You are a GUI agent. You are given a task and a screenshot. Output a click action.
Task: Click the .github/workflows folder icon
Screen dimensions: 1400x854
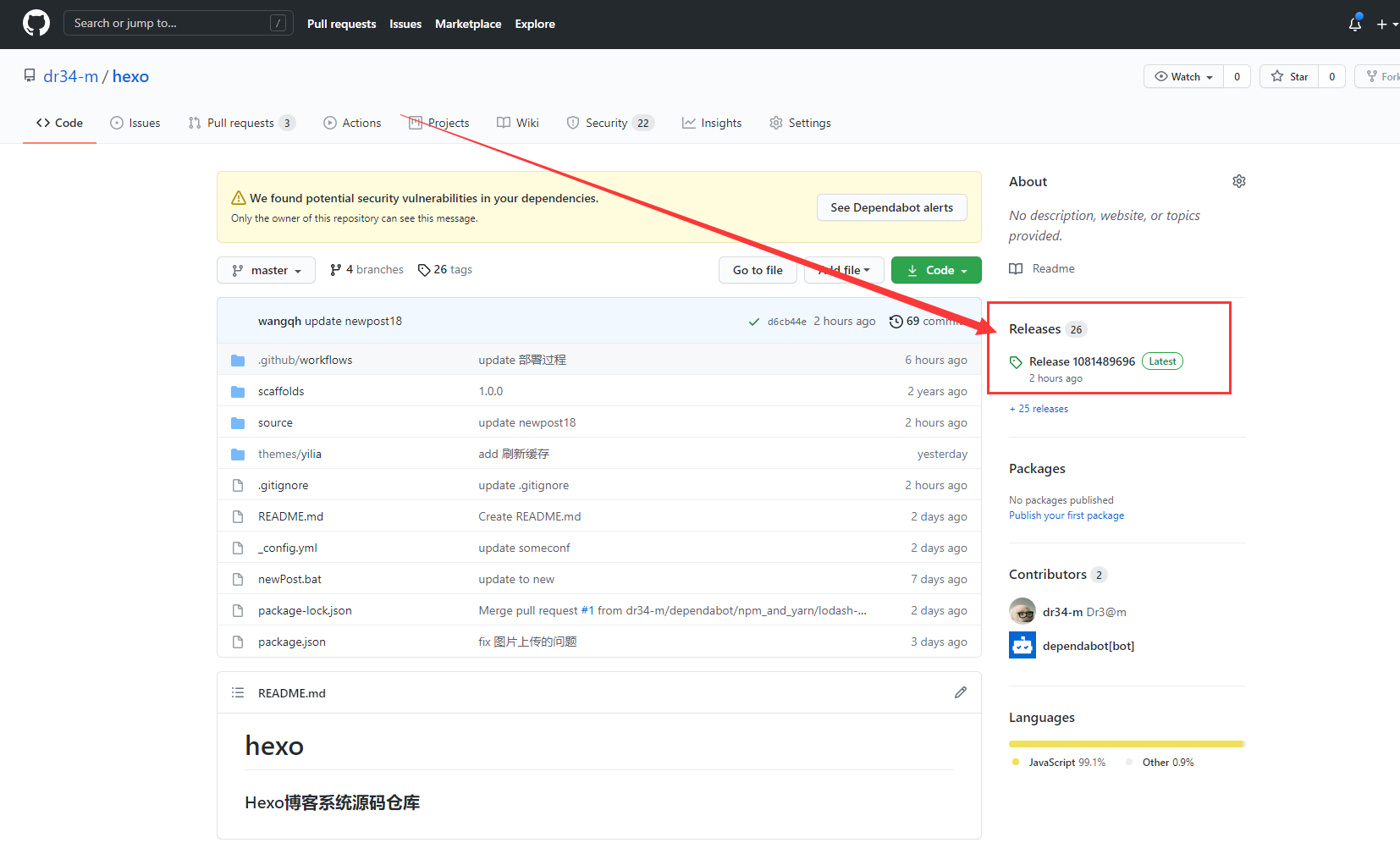(238, 360)
